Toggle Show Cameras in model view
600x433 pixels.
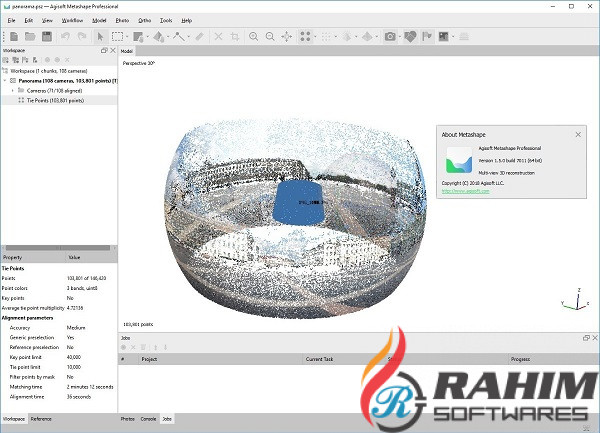[390, 37]
